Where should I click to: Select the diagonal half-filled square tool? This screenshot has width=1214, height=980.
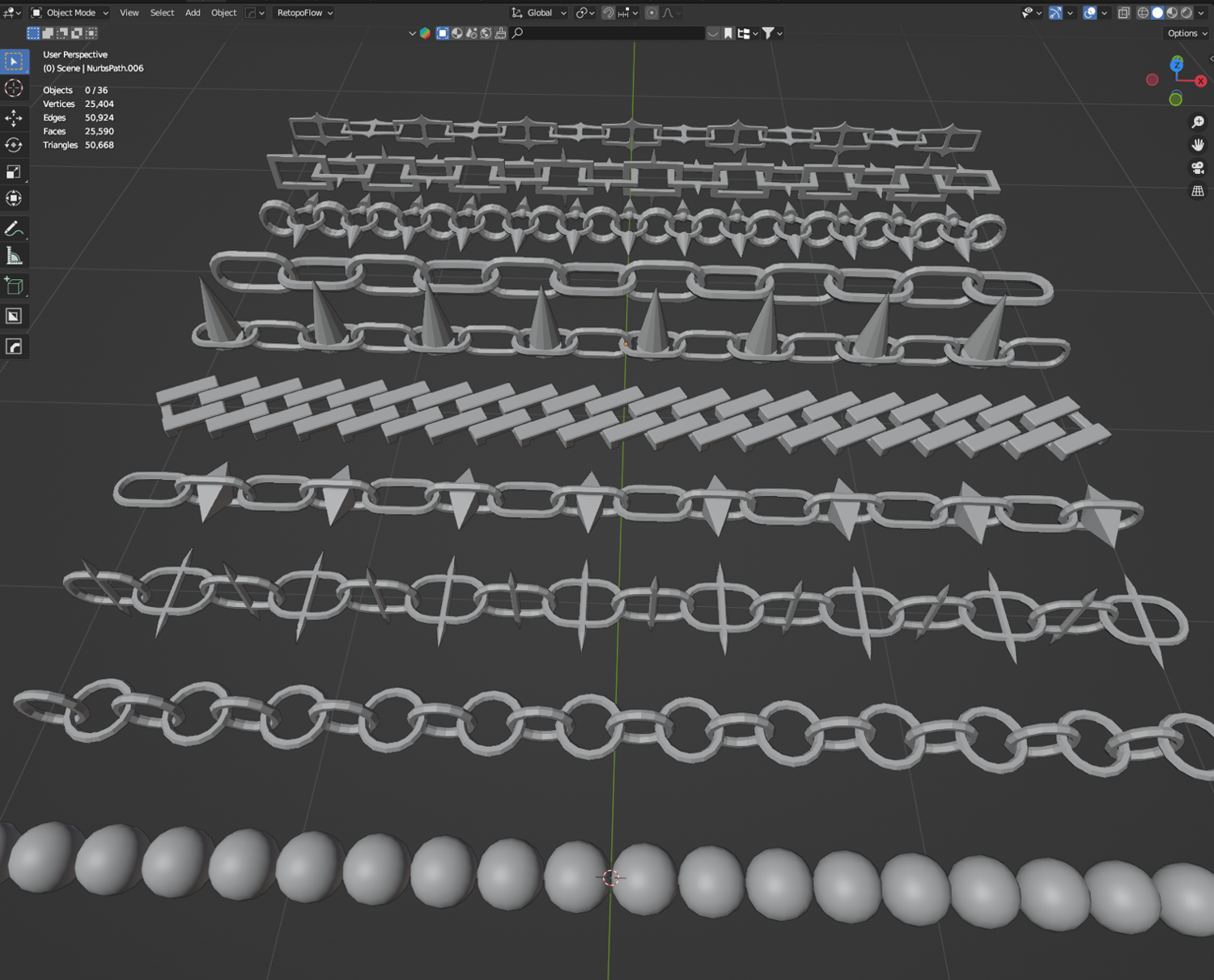(x=14, y=316)
